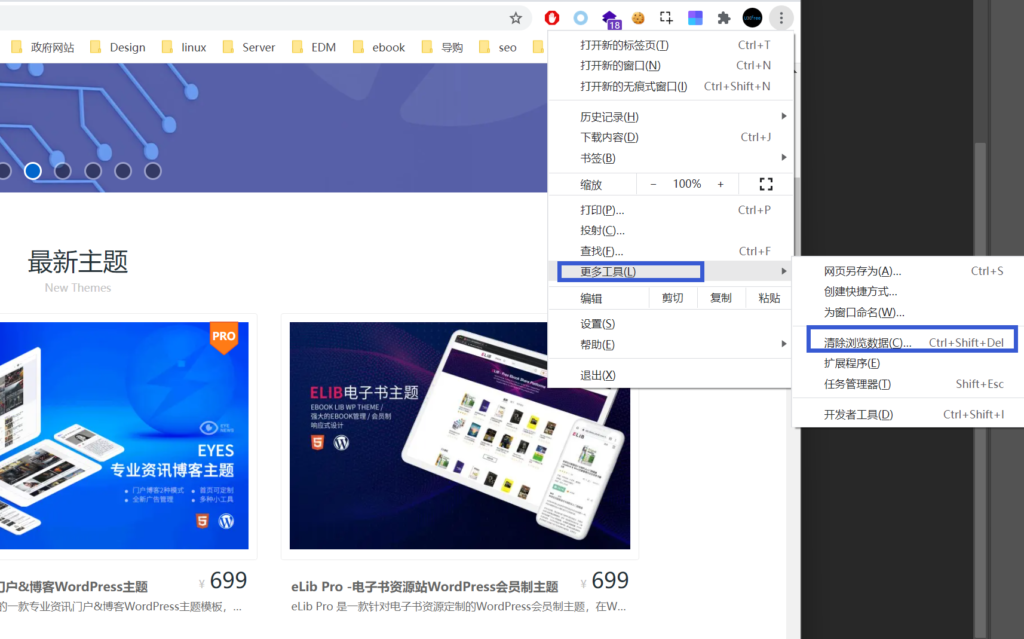Open the EDM bookmark folder

(314, 47)
